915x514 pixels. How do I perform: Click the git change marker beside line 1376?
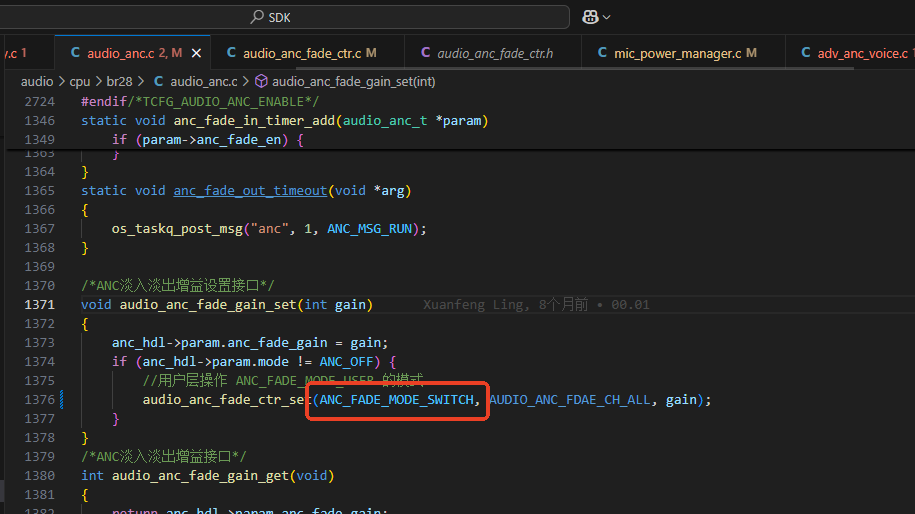tap(61, 400)
